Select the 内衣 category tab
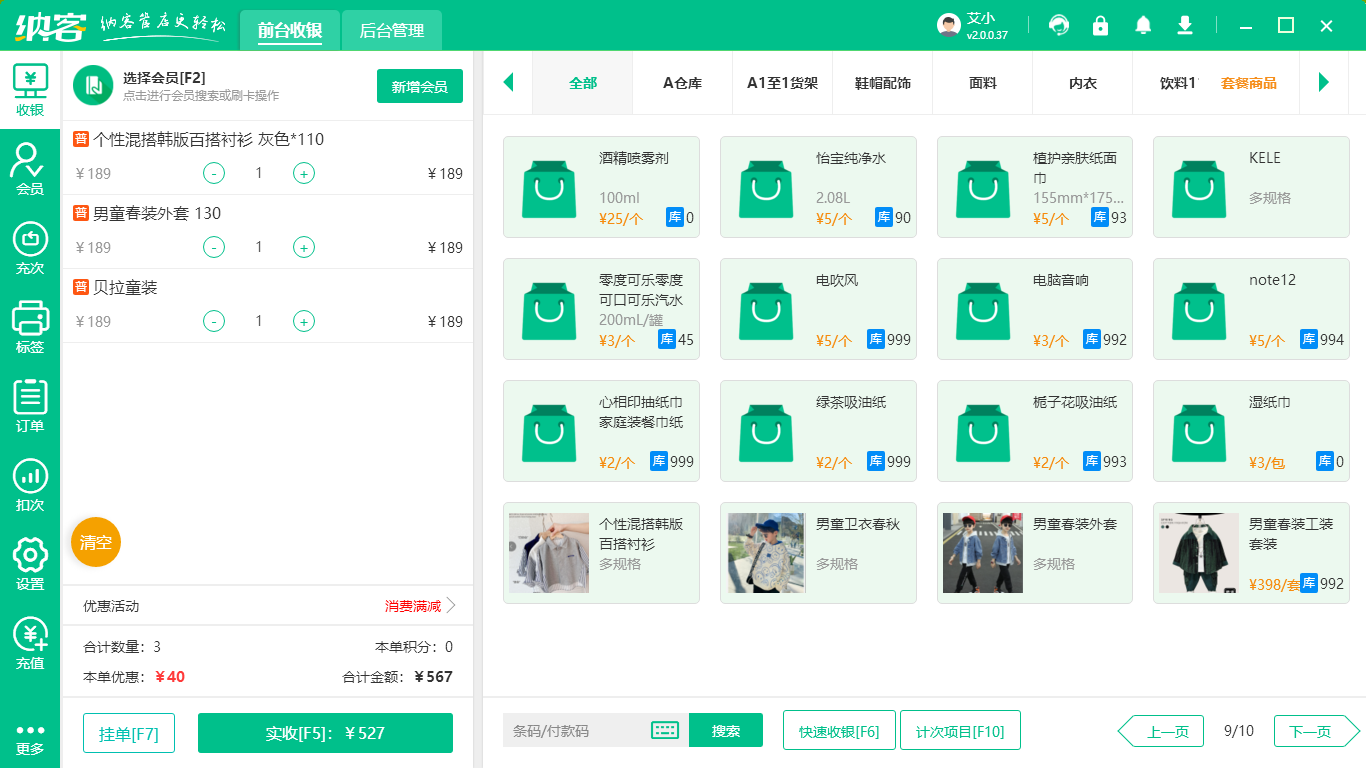1366x768 pixels. click(x=1083, y=83)
